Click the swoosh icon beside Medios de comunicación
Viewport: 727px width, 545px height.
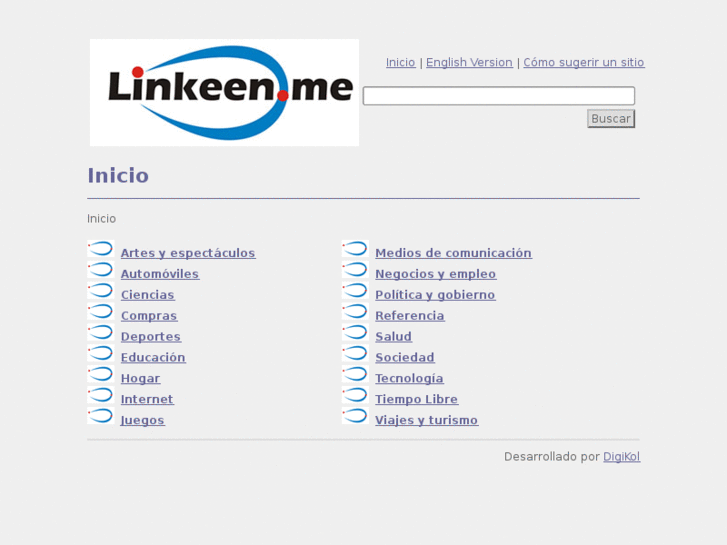point(355,249)
